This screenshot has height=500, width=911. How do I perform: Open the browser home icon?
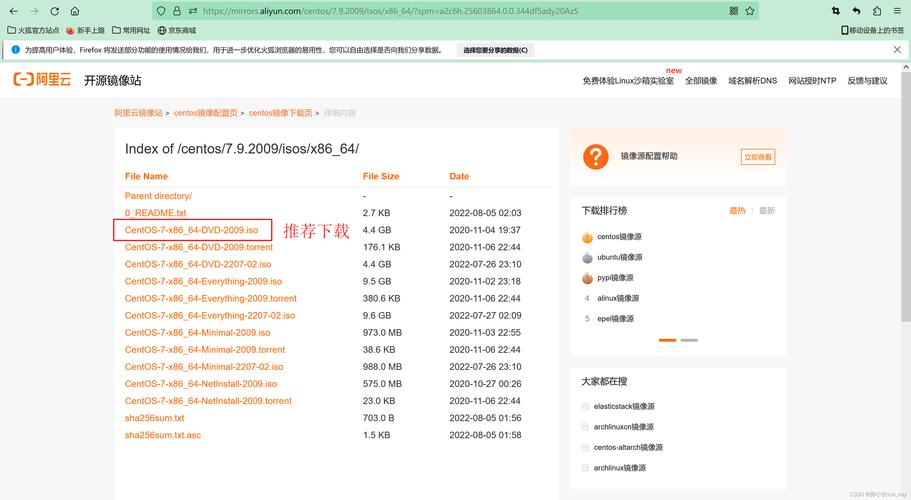click(x=75, y=11)
